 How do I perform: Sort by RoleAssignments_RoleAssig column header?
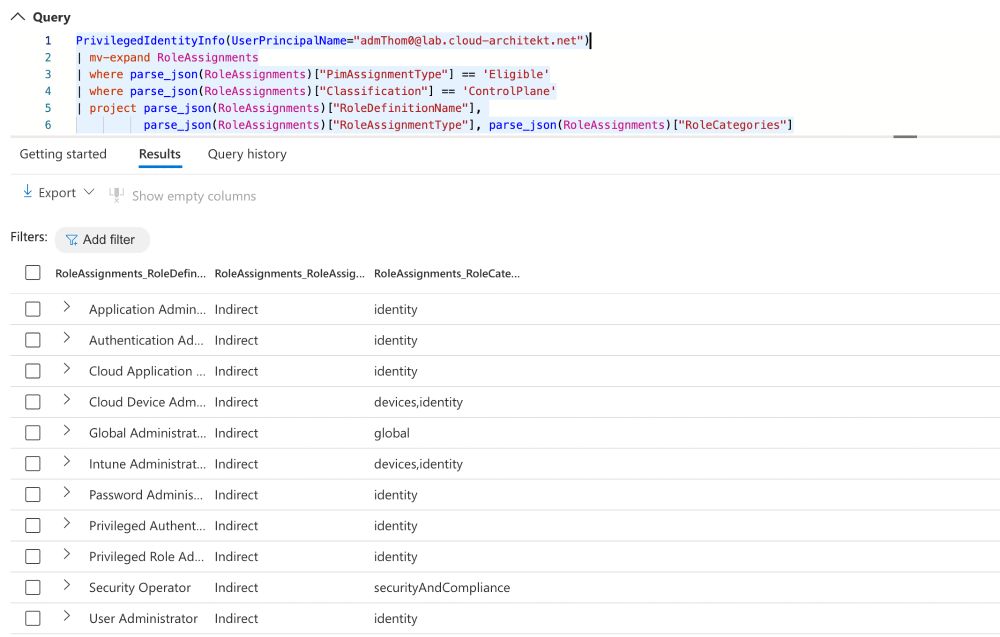click(290, 274)
